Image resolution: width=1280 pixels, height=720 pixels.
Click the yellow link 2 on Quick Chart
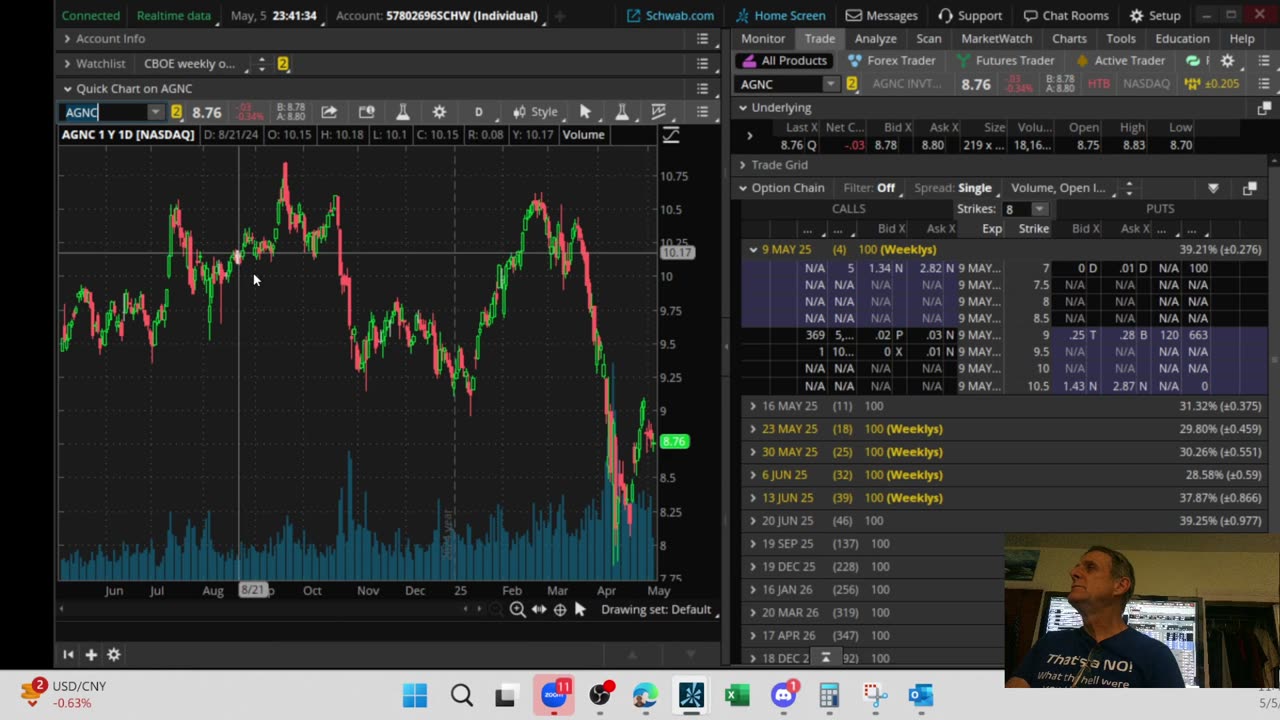coord(176,112)
